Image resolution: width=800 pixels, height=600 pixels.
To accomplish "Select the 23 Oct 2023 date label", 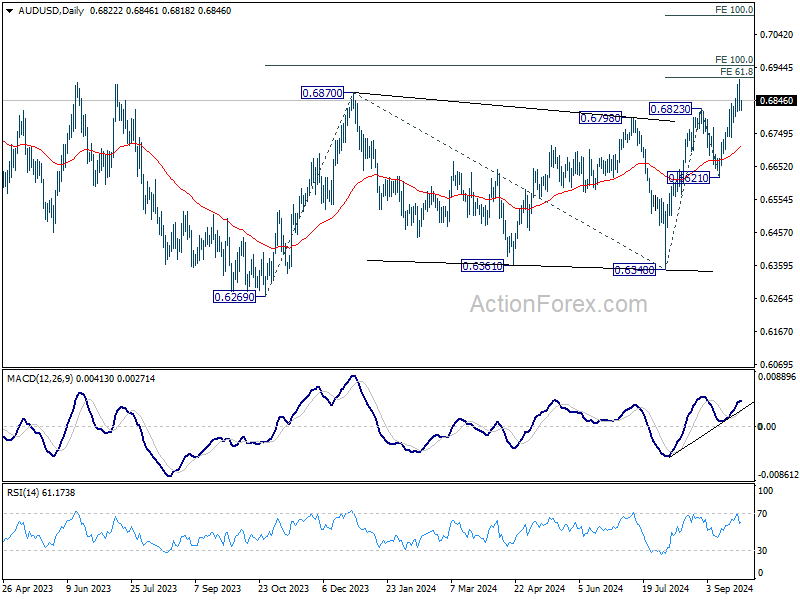I will tap(284, 588).
